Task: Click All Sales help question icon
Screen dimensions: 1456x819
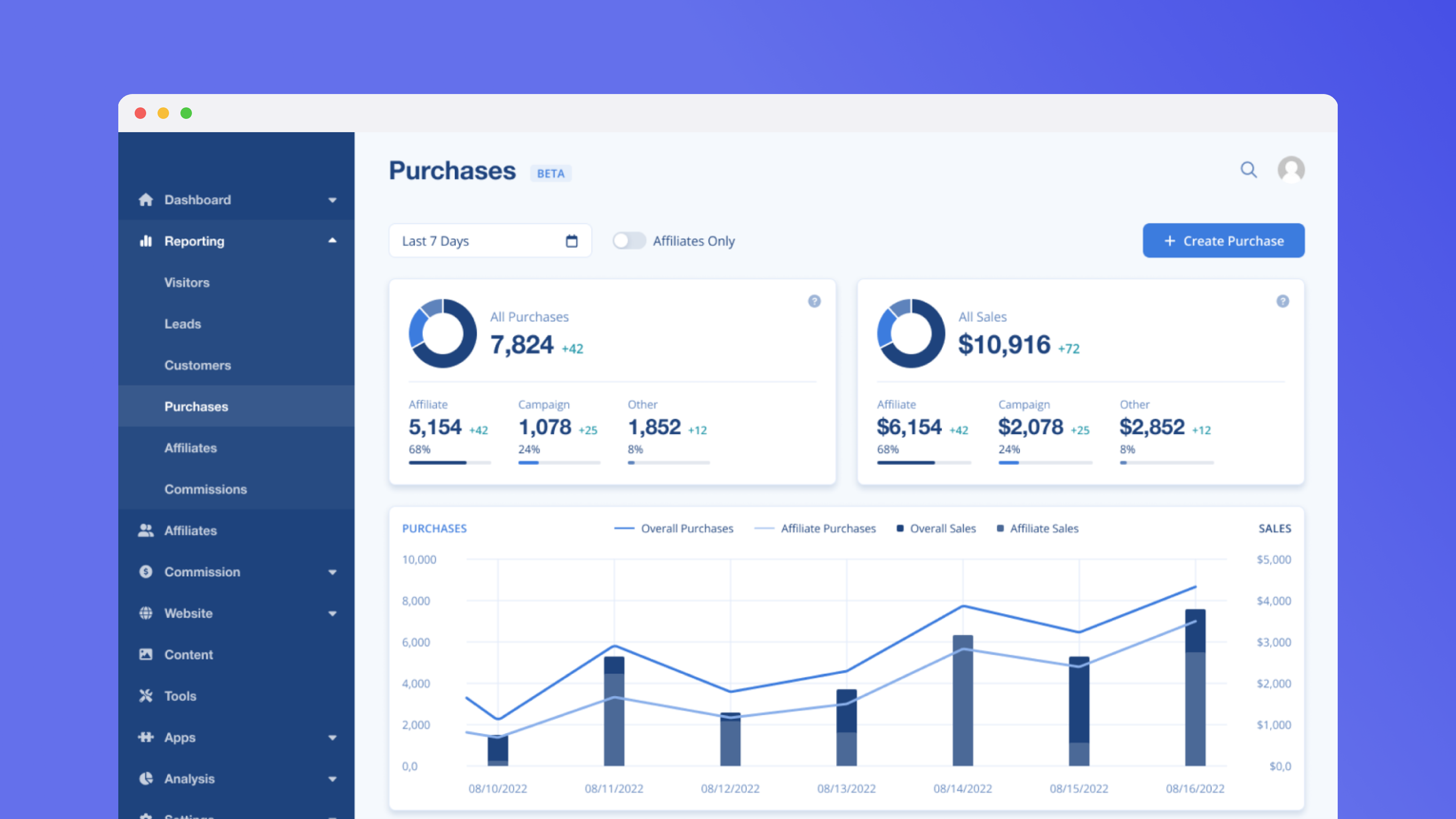Action: 1282,301
